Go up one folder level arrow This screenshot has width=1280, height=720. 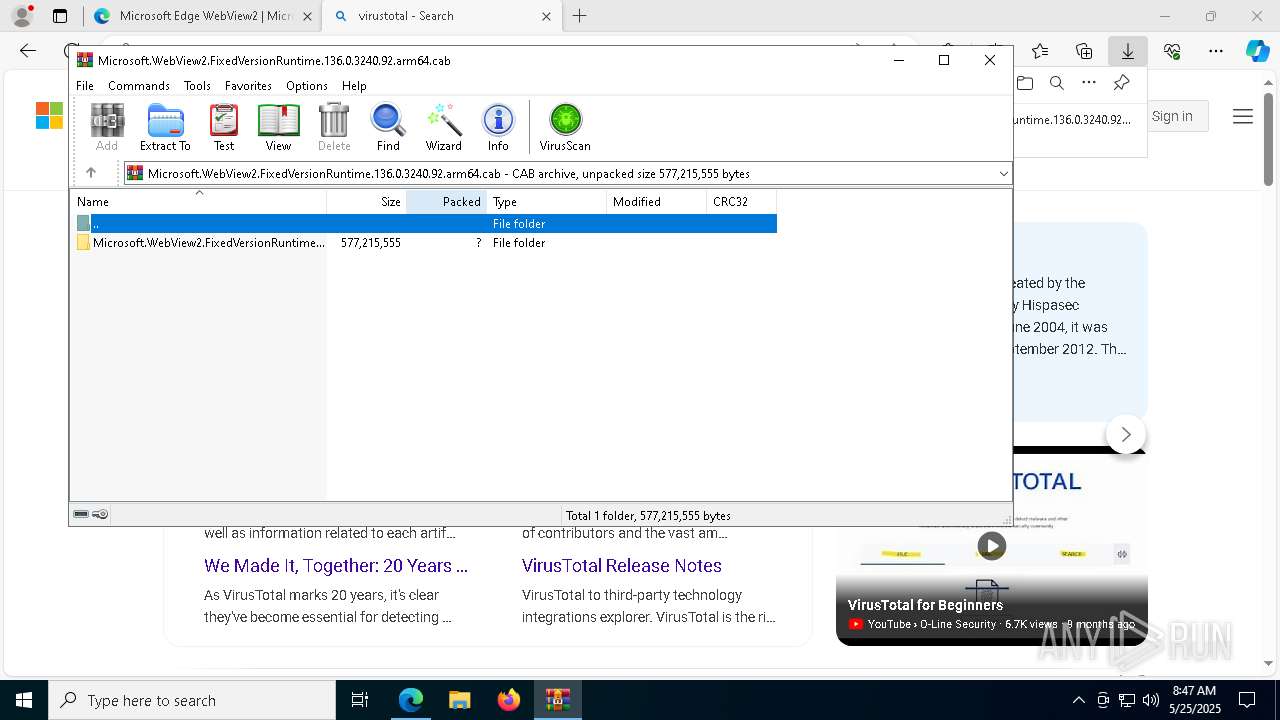tap(91, 173)
